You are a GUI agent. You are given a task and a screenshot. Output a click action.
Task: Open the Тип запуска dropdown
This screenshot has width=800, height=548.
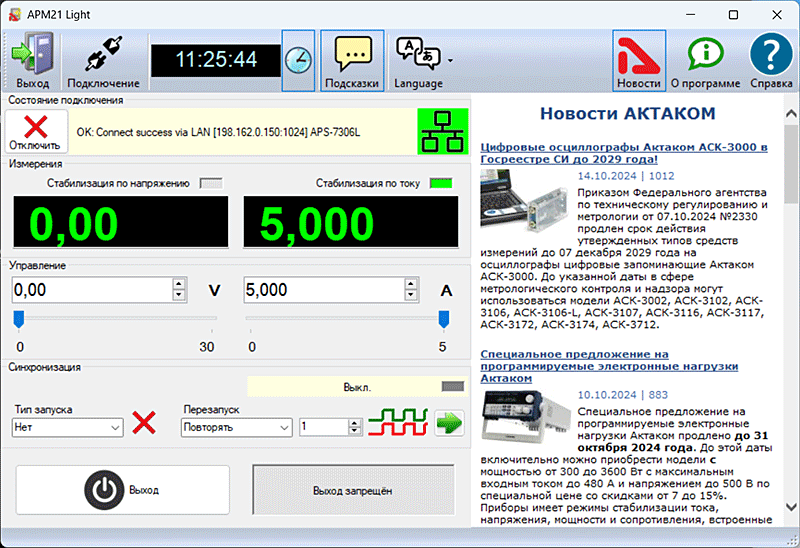point(67,427)
